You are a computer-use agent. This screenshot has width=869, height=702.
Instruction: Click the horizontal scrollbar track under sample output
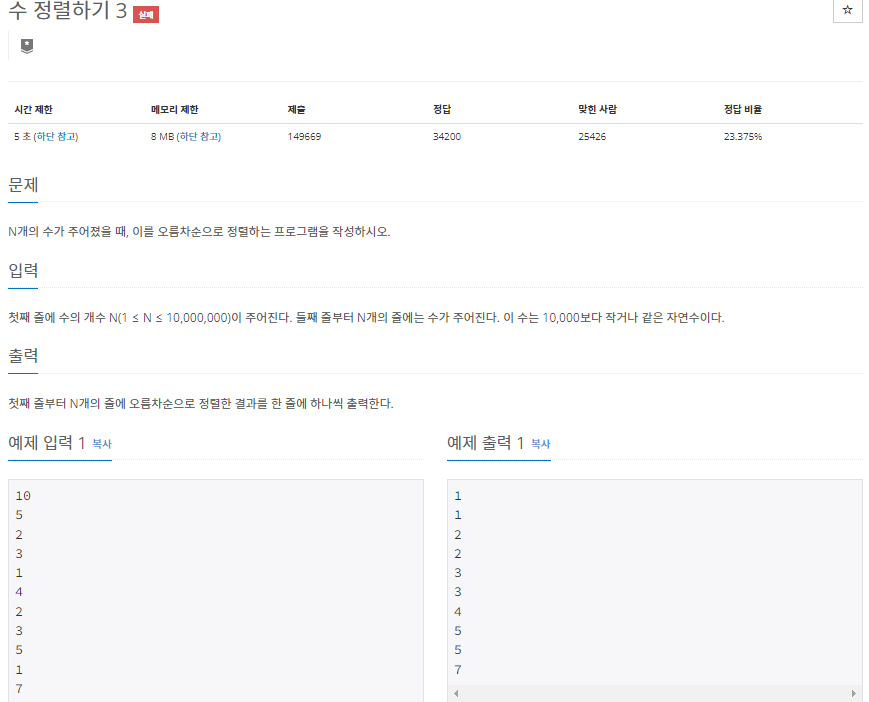pyautogui.click(x=655, y=693)
